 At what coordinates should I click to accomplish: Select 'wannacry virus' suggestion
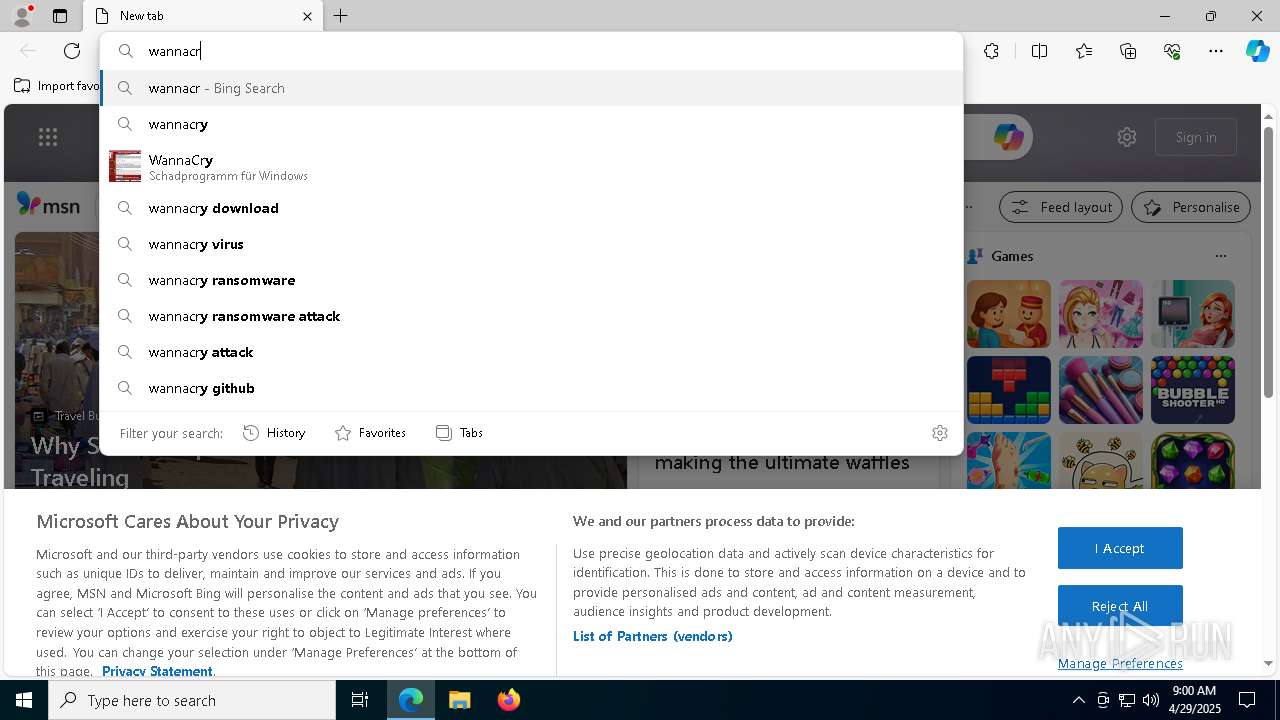click(x=531, y=244)
